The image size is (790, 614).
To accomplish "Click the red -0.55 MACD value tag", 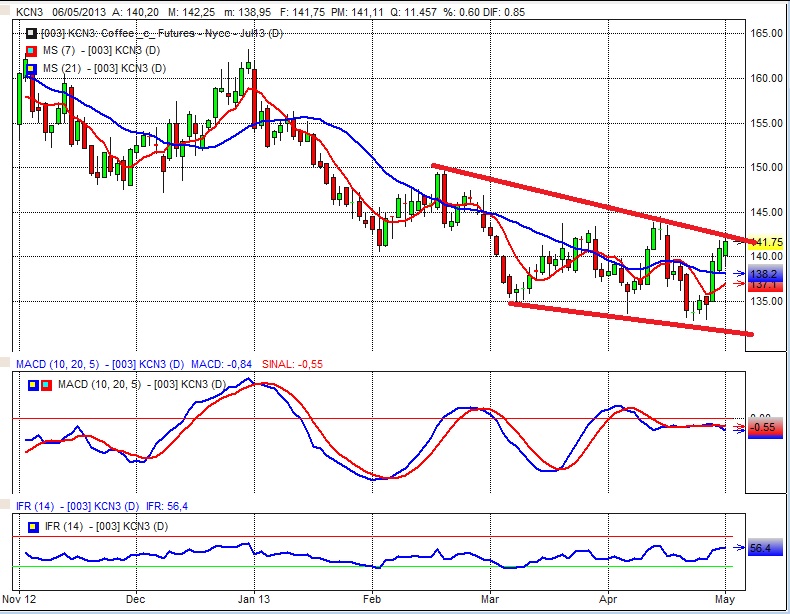I will tap(765, 428).
